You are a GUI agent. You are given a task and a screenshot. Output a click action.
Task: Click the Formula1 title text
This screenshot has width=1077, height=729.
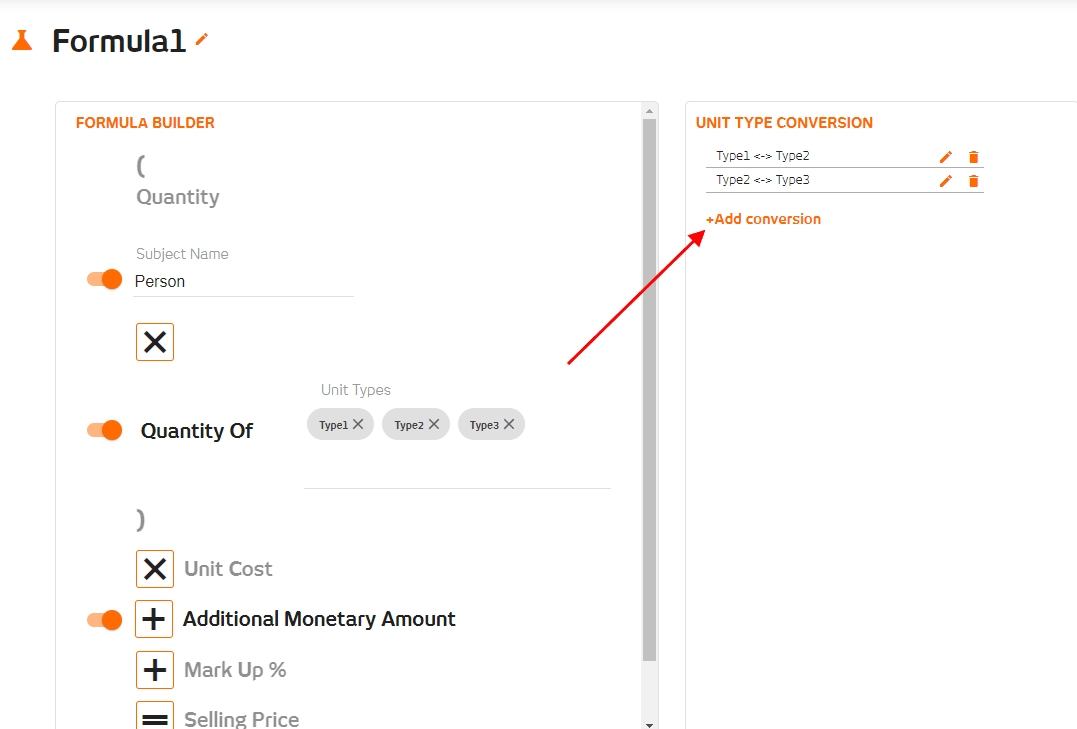119,41
